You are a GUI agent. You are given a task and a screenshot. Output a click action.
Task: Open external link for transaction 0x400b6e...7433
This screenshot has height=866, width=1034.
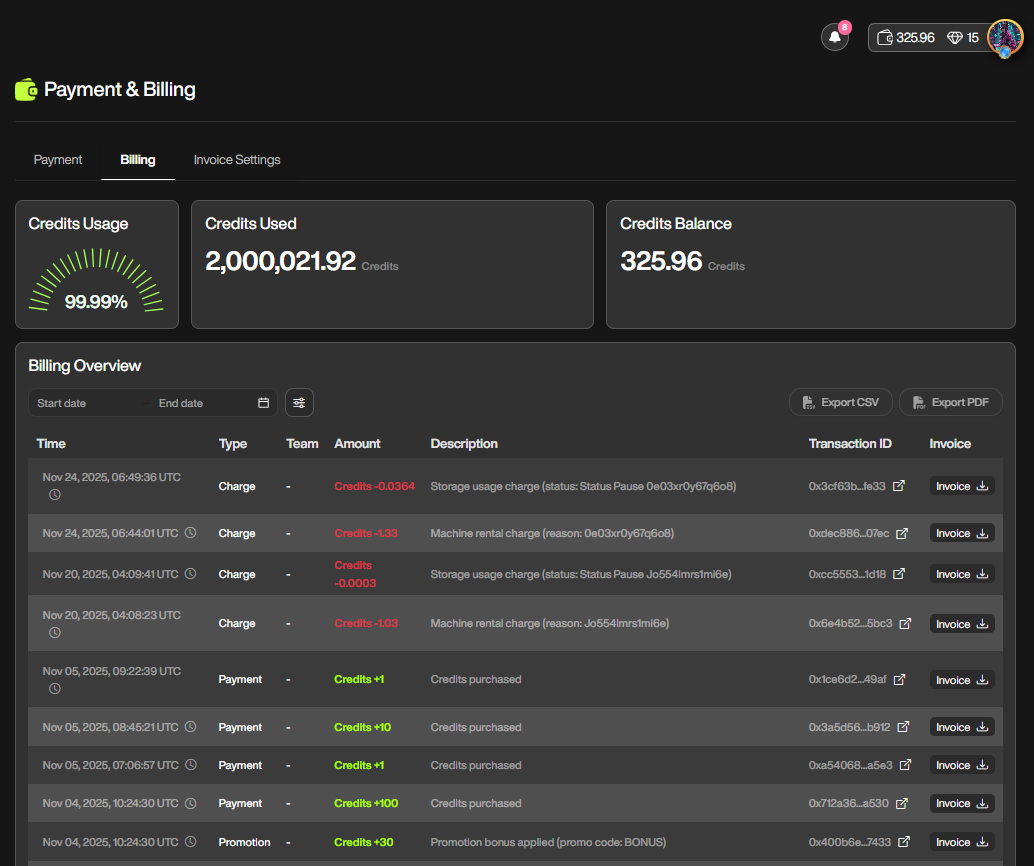click(904, 842)
